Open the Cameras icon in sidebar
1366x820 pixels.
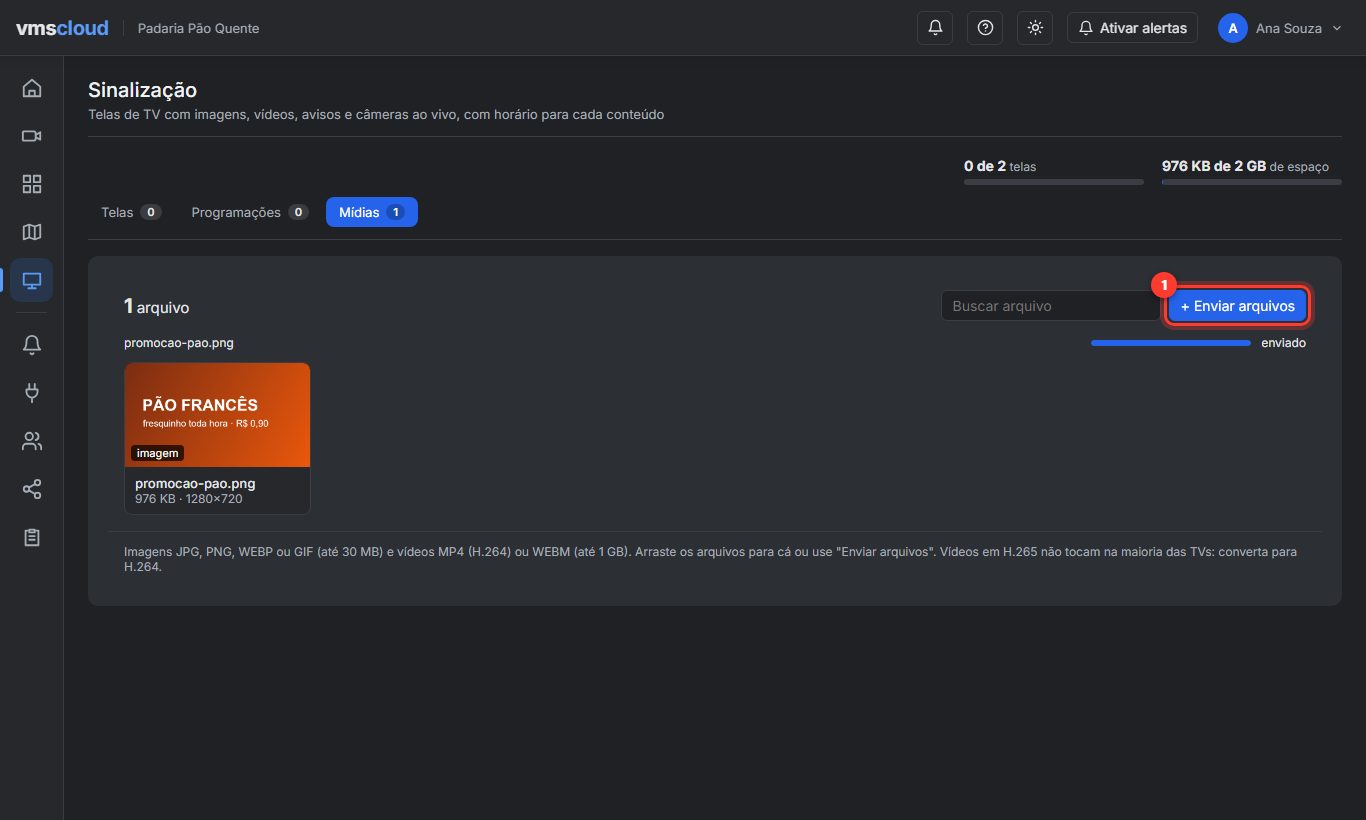(32, 136)
